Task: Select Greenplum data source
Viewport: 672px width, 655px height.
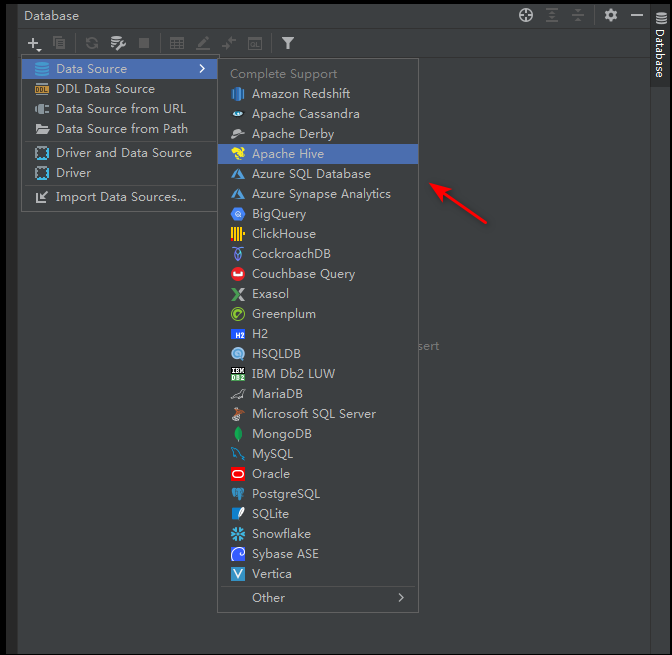Action: 318,314
